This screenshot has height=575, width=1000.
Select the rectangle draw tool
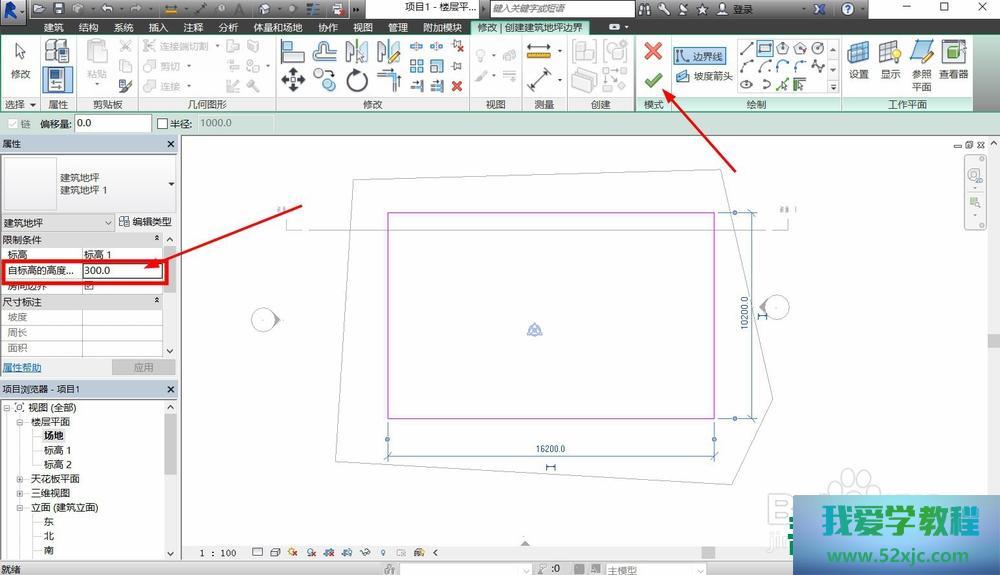point(765,47)
